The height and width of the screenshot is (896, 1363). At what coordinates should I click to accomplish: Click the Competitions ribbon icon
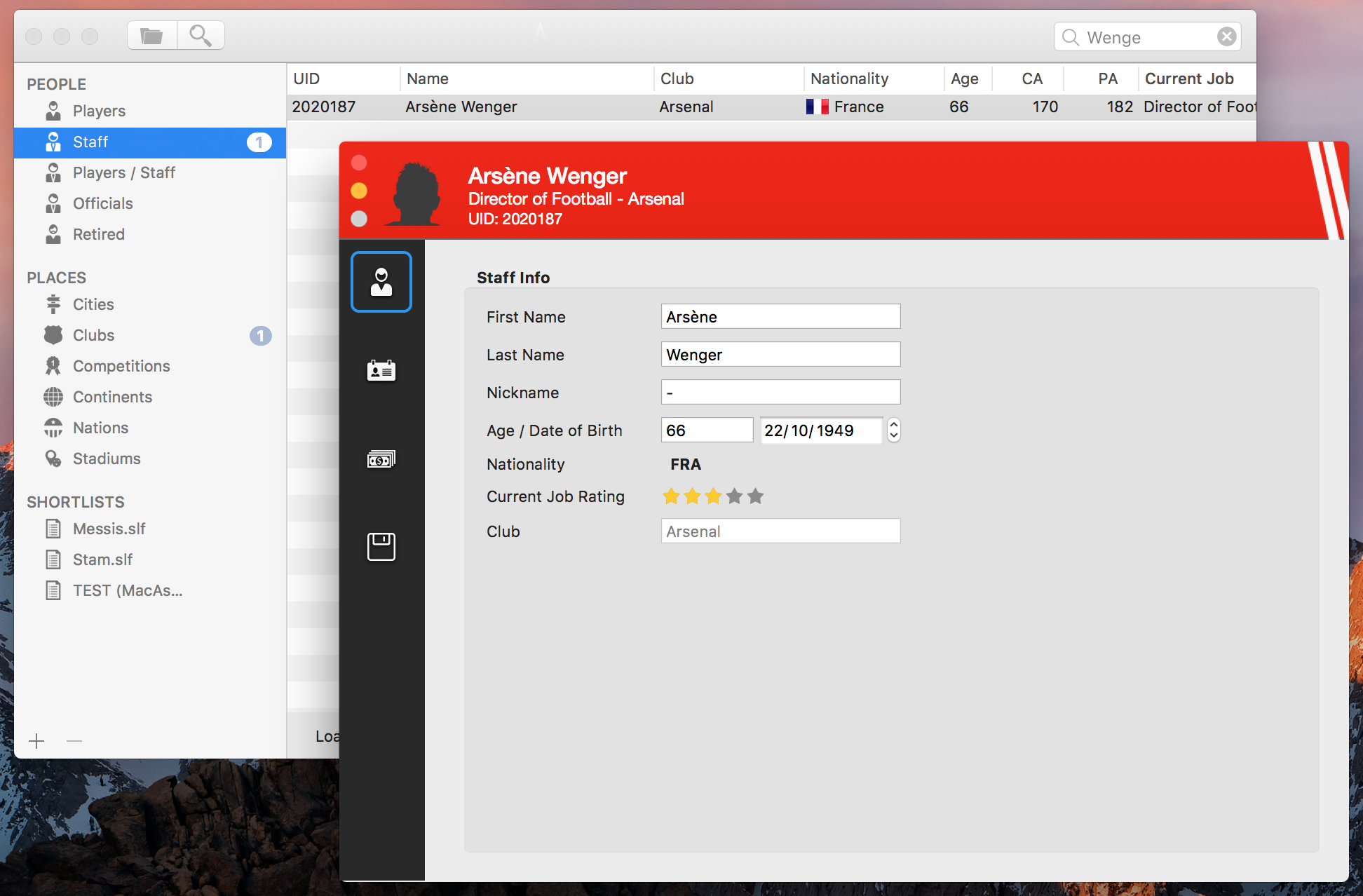53,366
